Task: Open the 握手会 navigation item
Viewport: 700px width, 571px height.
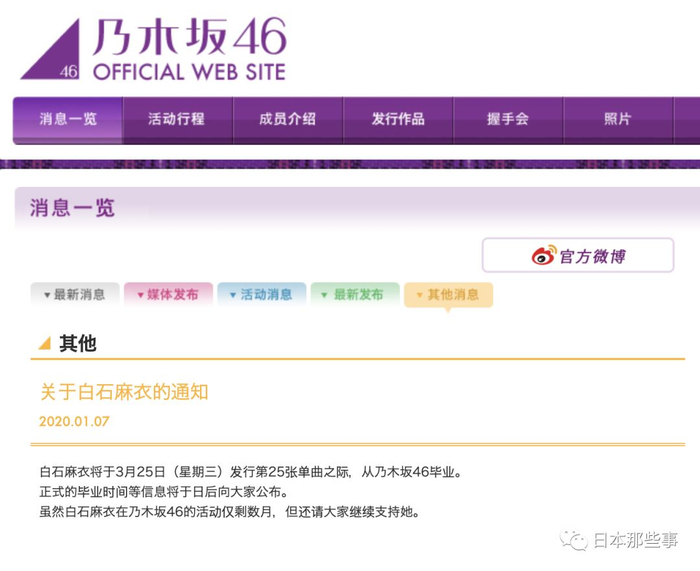Action: coord(508,120)
